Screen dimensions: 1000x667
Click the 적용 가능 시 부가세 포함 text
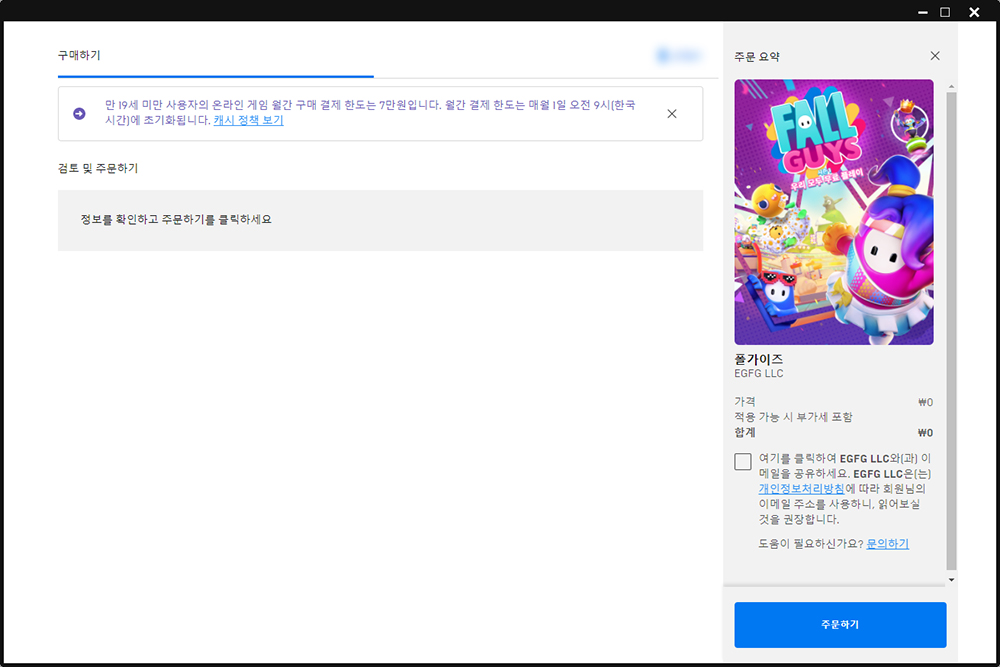coord(793,417)
